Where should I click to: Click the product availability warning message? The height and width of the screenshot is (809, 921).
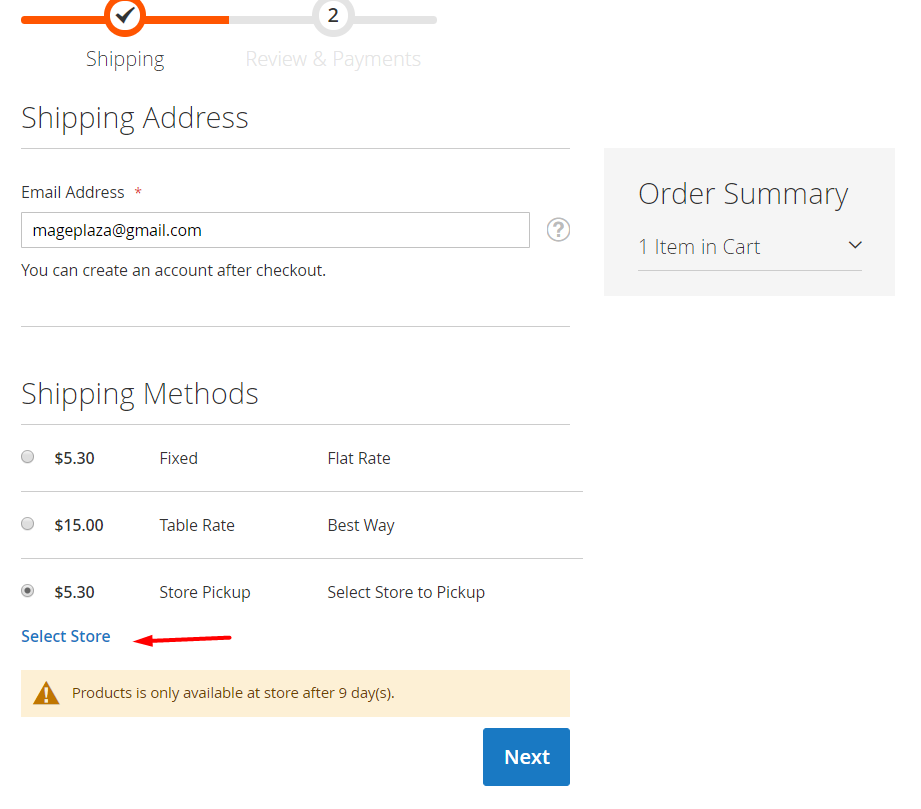pyautogui.click(x=233, y=693)
